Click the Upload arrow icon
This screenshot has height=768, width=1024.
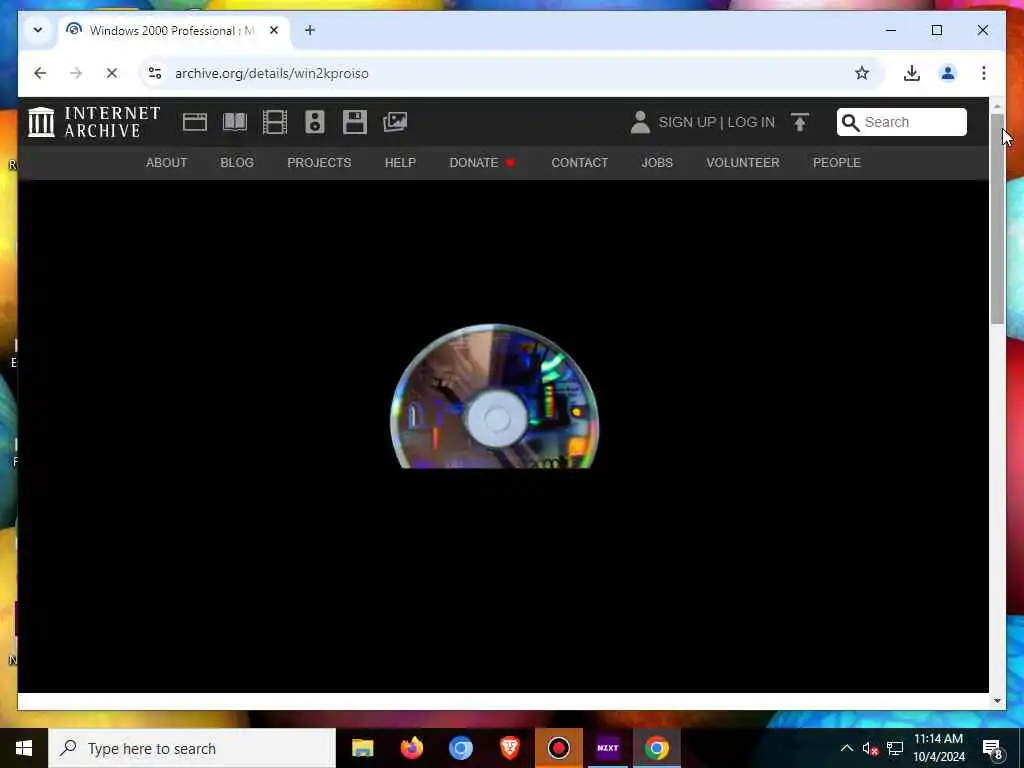pos(800,122)
